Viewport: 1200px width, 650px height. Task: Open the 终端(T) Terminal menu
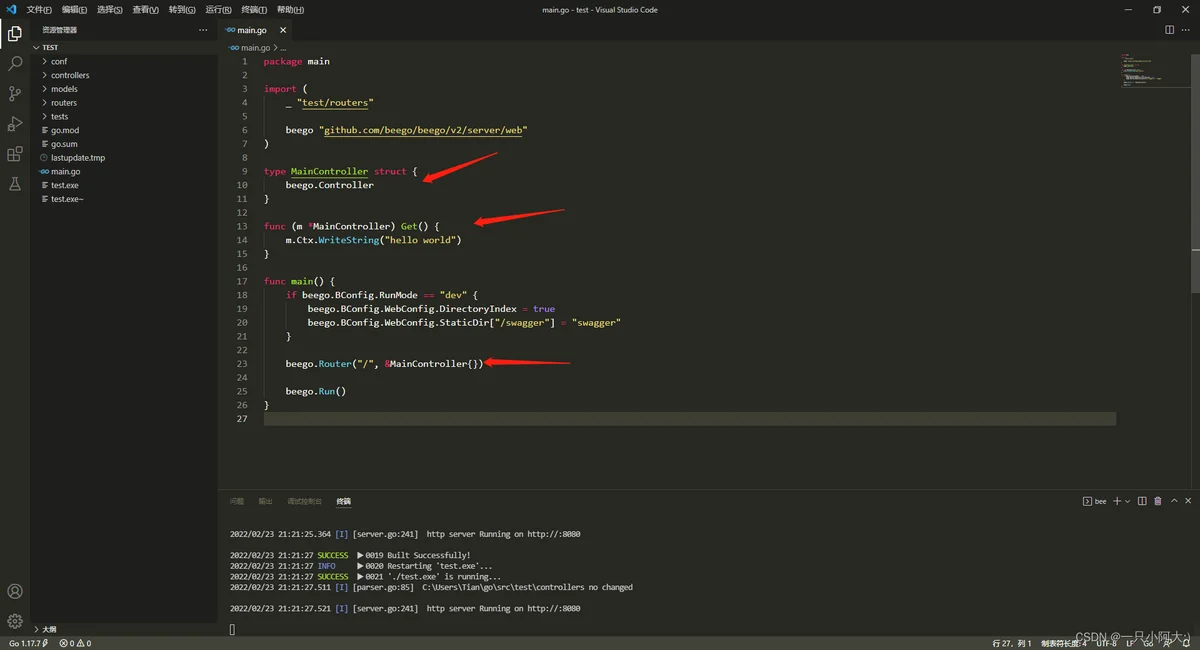(254, 10)
